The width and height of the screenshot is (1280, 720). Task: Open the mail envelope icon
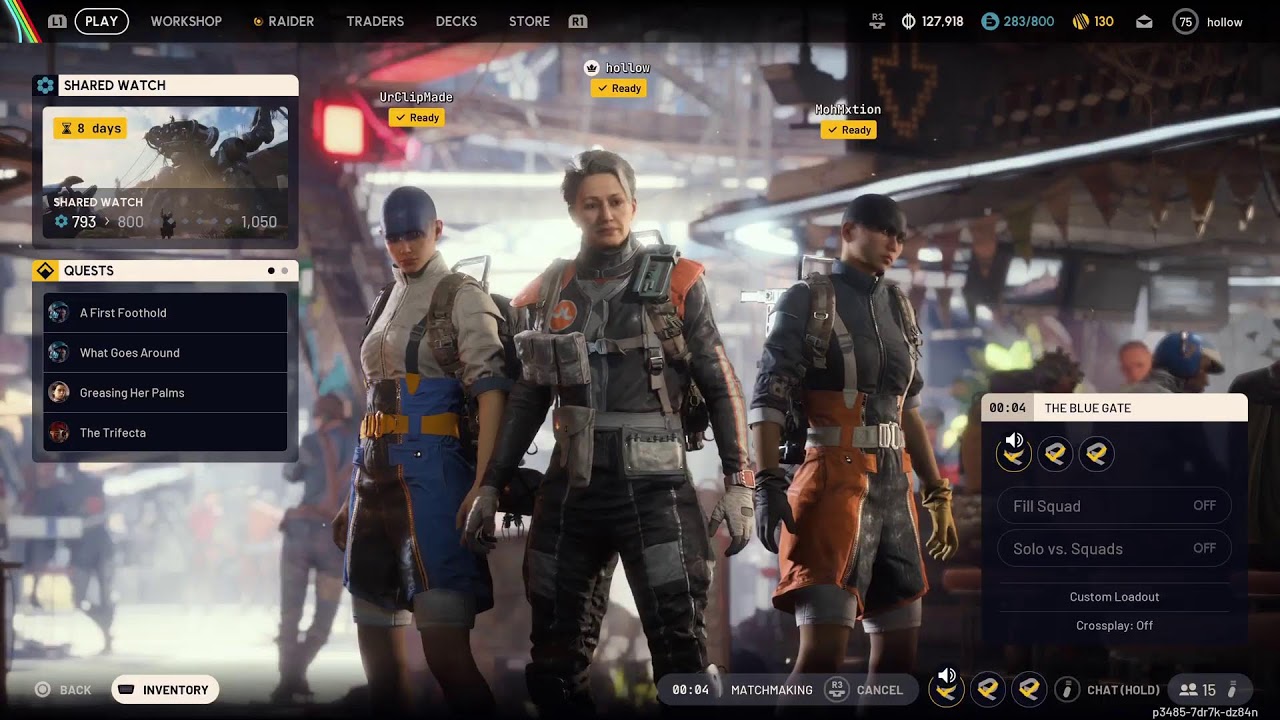coord(1144,21)
